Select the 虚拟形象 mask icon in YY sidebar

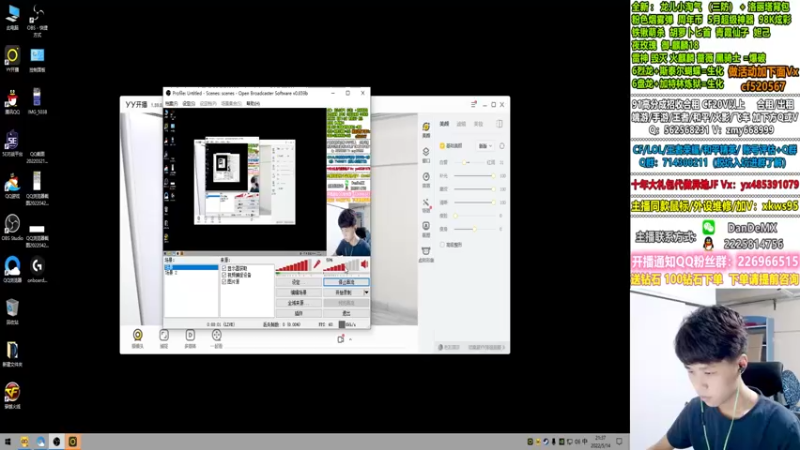click(x=426, y=254)
